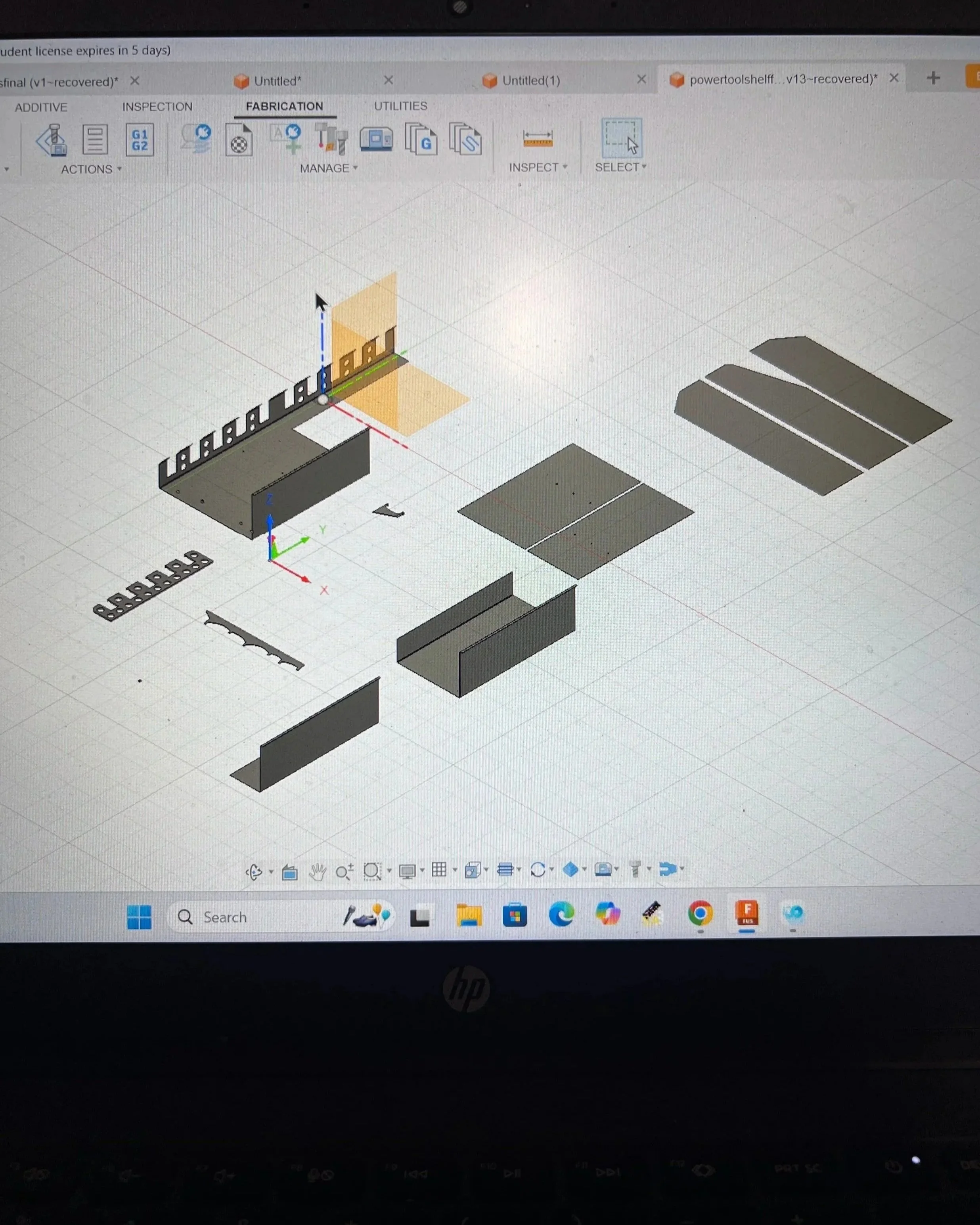This screenshot has height=1225, width=980.
Task: Open the Tool Library icon
Action: point(332,139)
